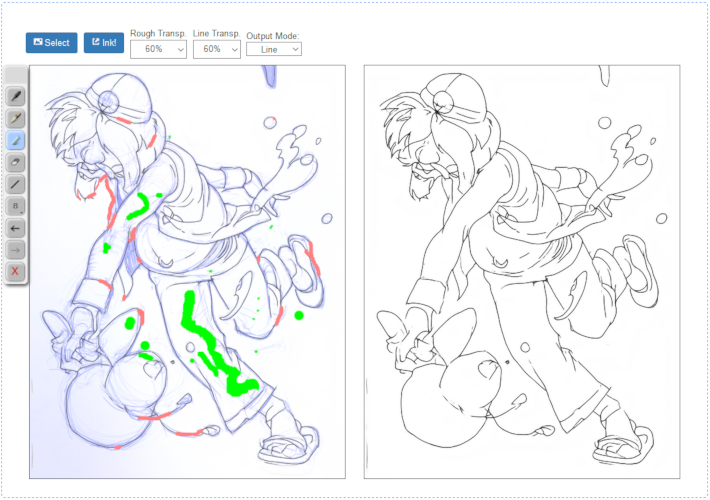710x500 pixels.
Task: Click the rough sketch canvas with green strokes
Action: coord(187,272)
